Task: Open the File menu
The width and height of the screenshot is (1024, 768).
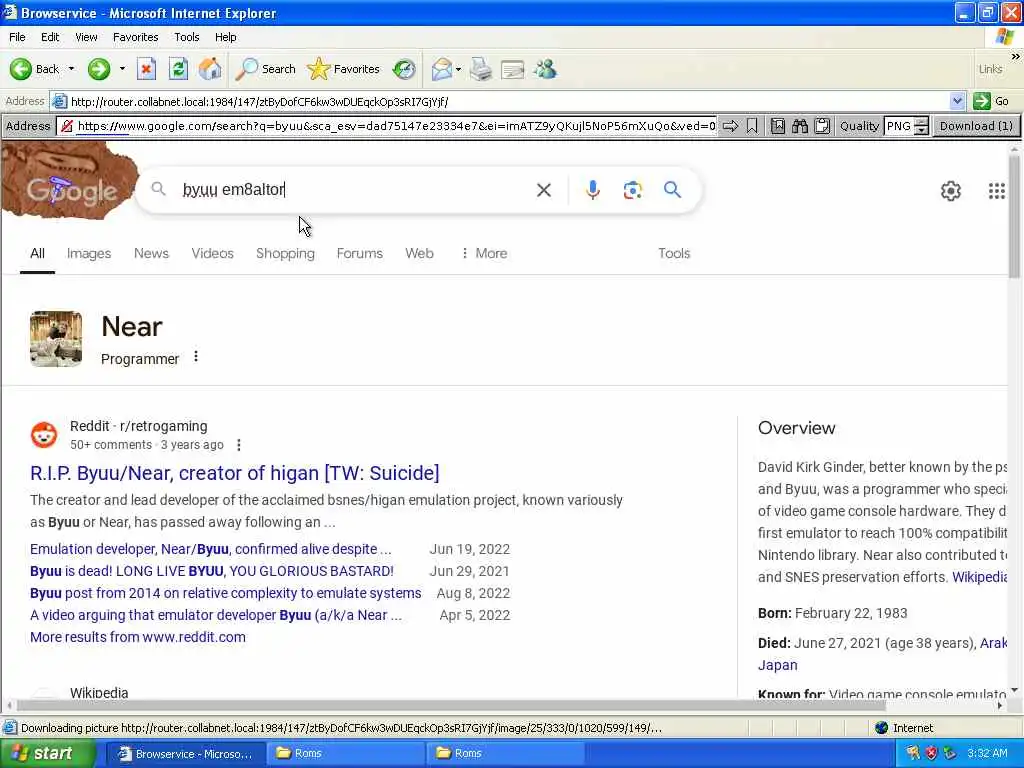Action: 17,37
